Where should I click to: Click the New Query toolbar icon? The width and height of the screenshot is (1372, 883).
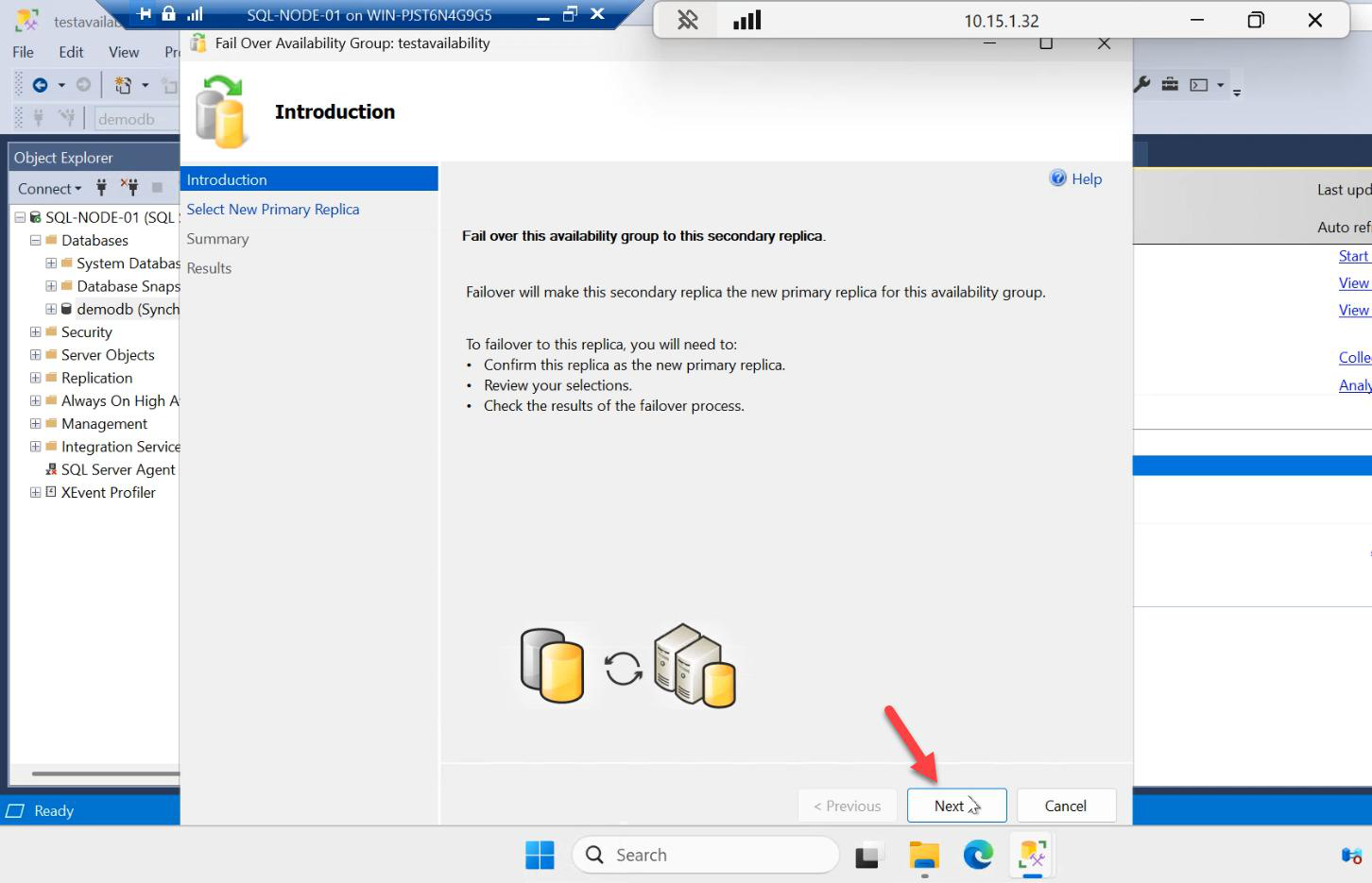[123, 85]
